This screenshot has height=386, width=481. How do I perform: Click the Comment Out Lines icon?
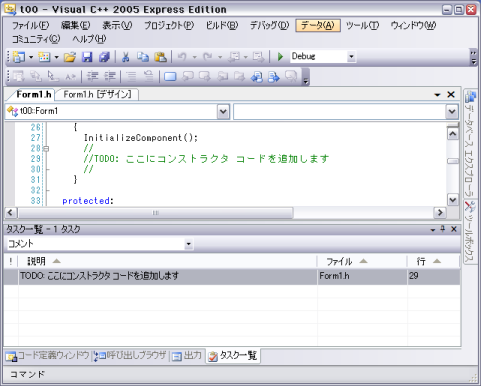pos(131,77)
